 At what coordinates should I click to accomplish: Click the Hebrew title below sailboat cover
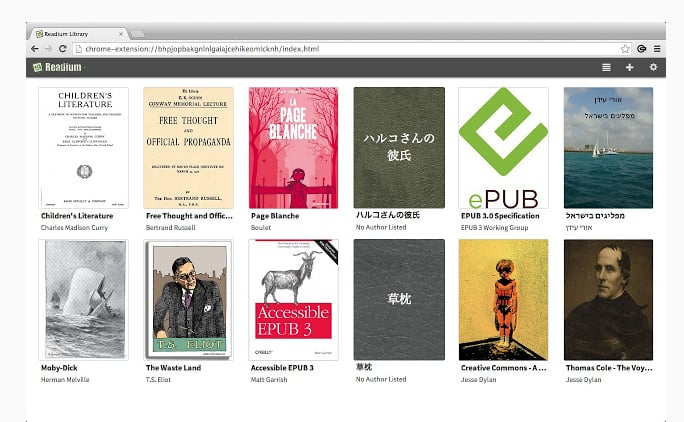pyautogui.click(x=595, y=216)
